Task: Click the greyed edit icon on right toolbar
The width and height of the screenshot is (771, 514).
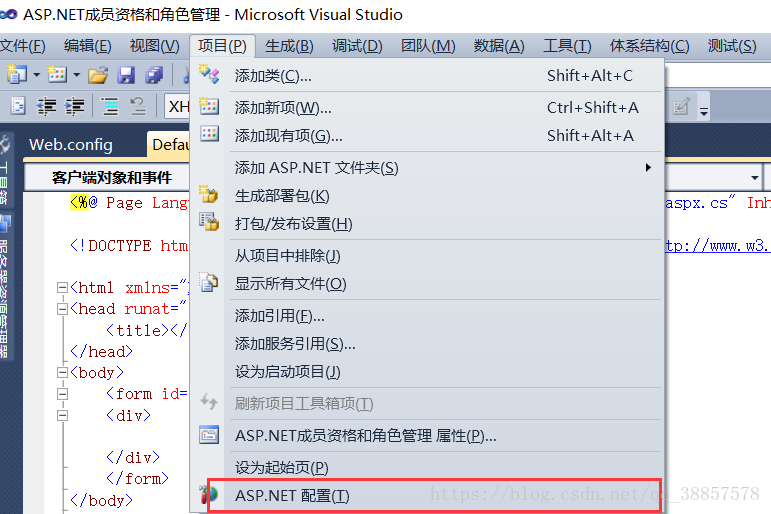Action: click(x=682, y=106)
